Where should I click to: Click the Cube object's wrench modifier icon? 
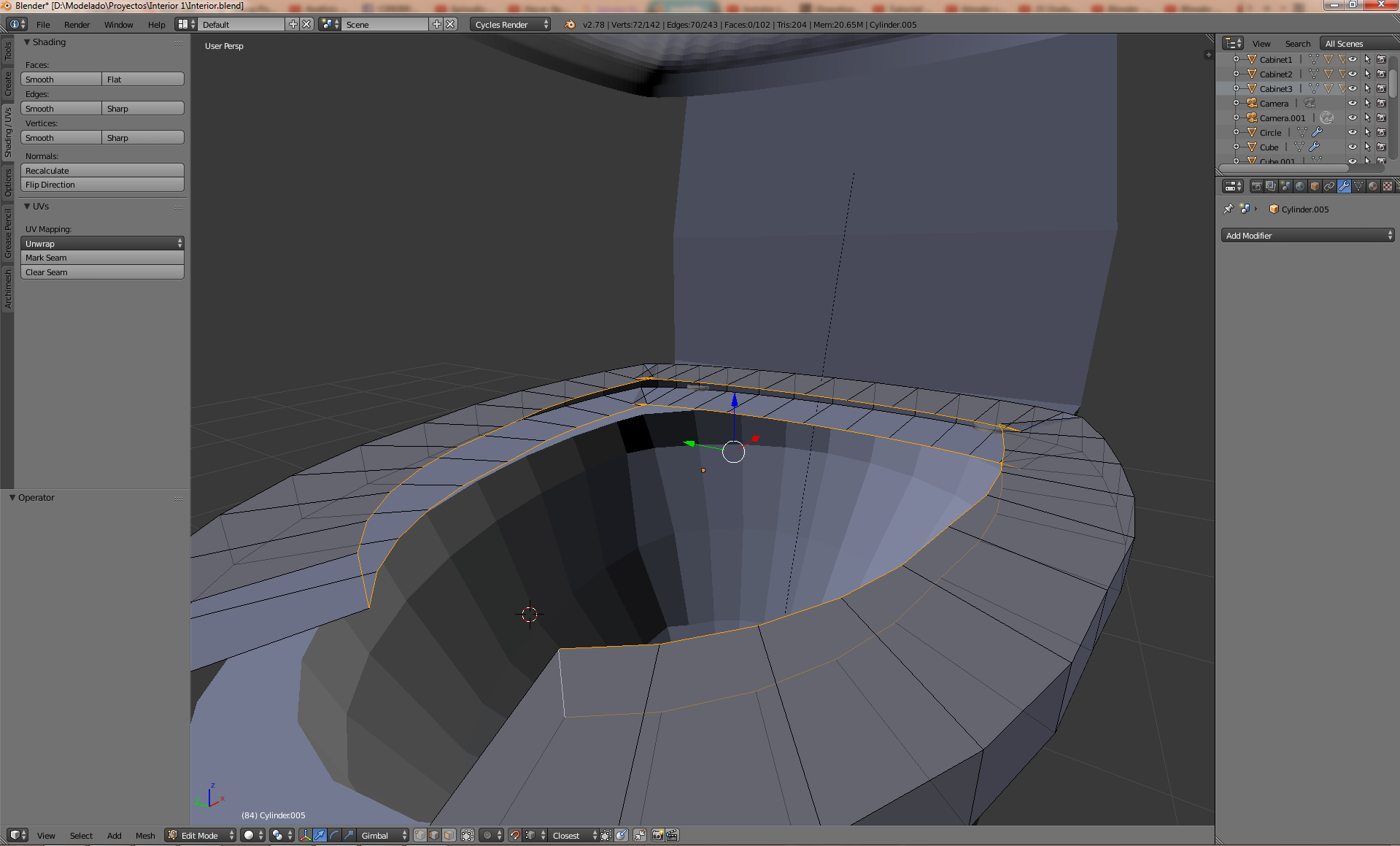click(x=1314, y=147)
